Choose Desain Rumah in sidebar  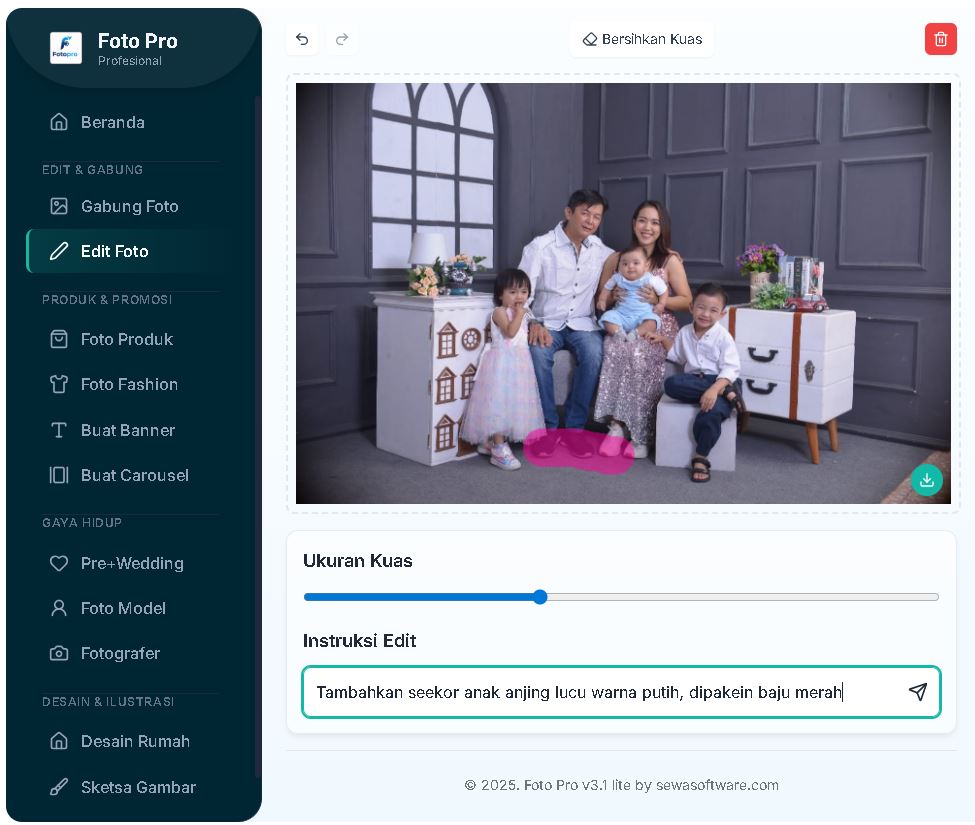(x=135, y=741)
